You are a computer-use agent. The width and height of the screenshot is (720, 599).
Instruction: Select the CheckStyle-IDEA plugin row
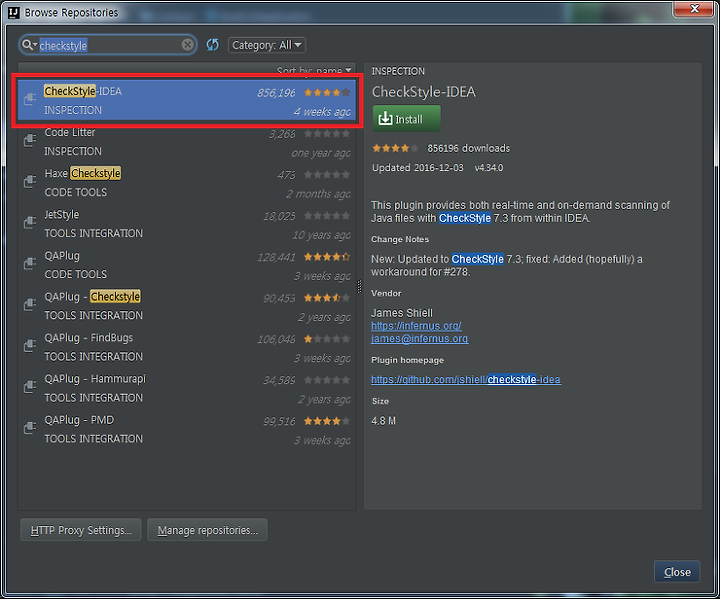pyautogui.click(x=187, y=101)
